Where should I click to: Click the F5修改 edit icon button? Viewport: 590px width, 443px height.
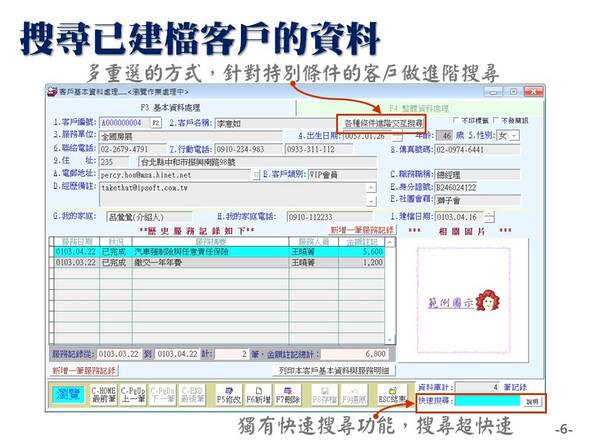click(228, 394)
